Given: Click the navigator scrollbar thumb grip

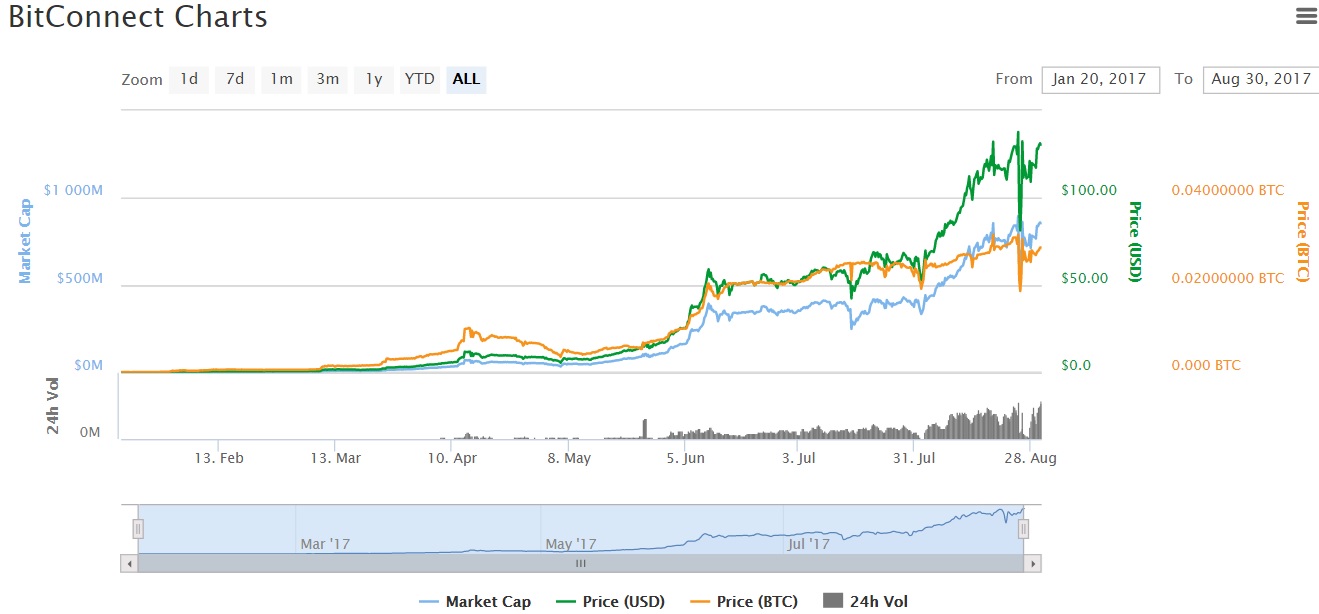Looking at the screenshot, I should click(582, 564).
